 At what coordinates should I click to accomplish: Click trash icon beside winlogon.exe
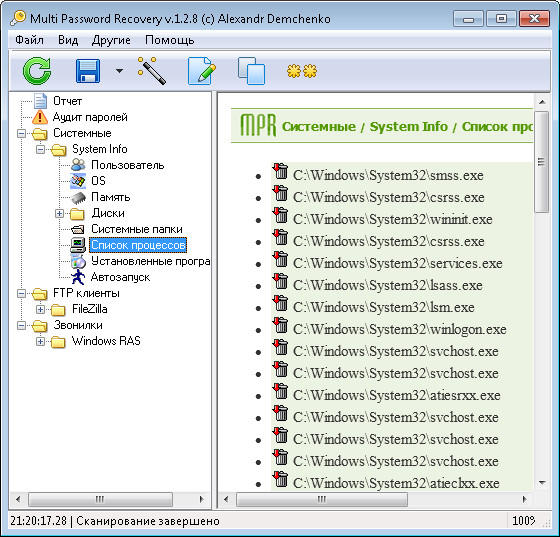tap(281, 325)
